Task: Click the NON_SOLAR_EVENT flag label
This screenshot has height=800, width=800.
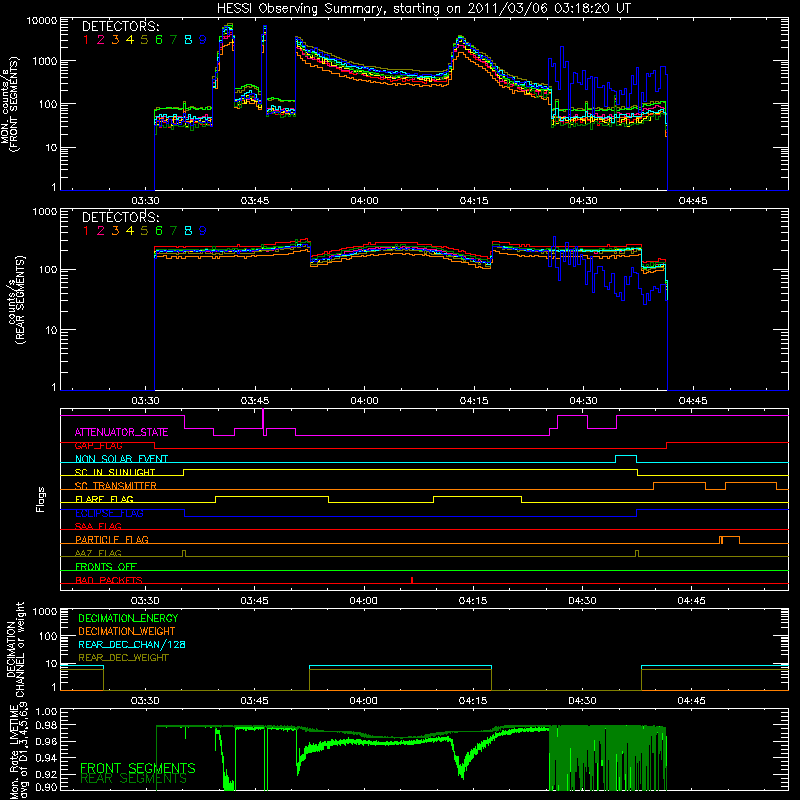Action: click(x=121, y=459)
